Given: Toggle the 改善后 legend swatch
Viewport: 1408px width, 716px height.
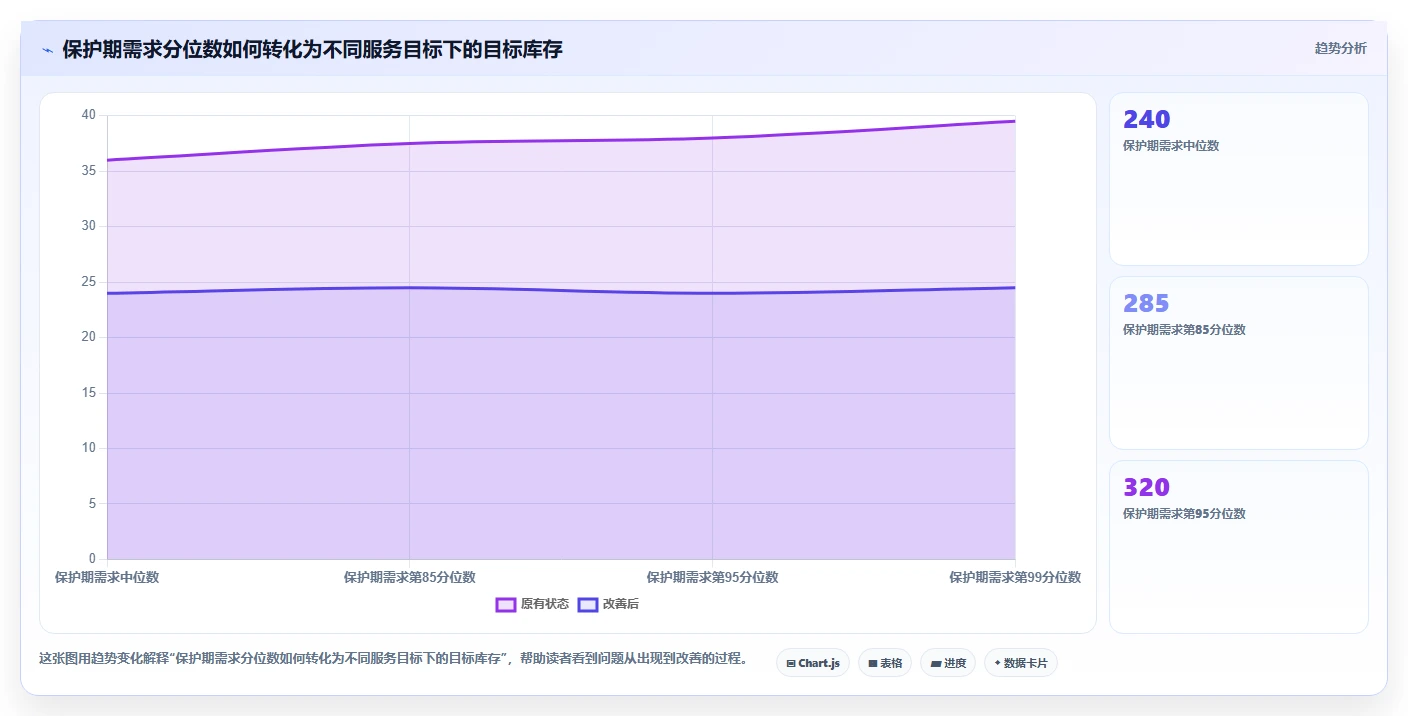Looking at the screenshot, I should pos(588,605).
